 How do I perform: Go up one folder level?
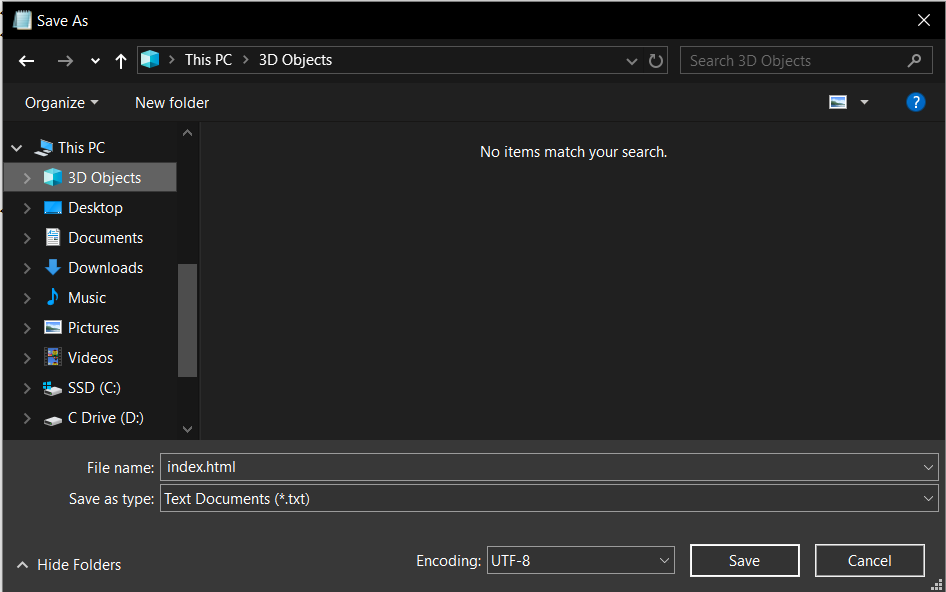point(120,60)
